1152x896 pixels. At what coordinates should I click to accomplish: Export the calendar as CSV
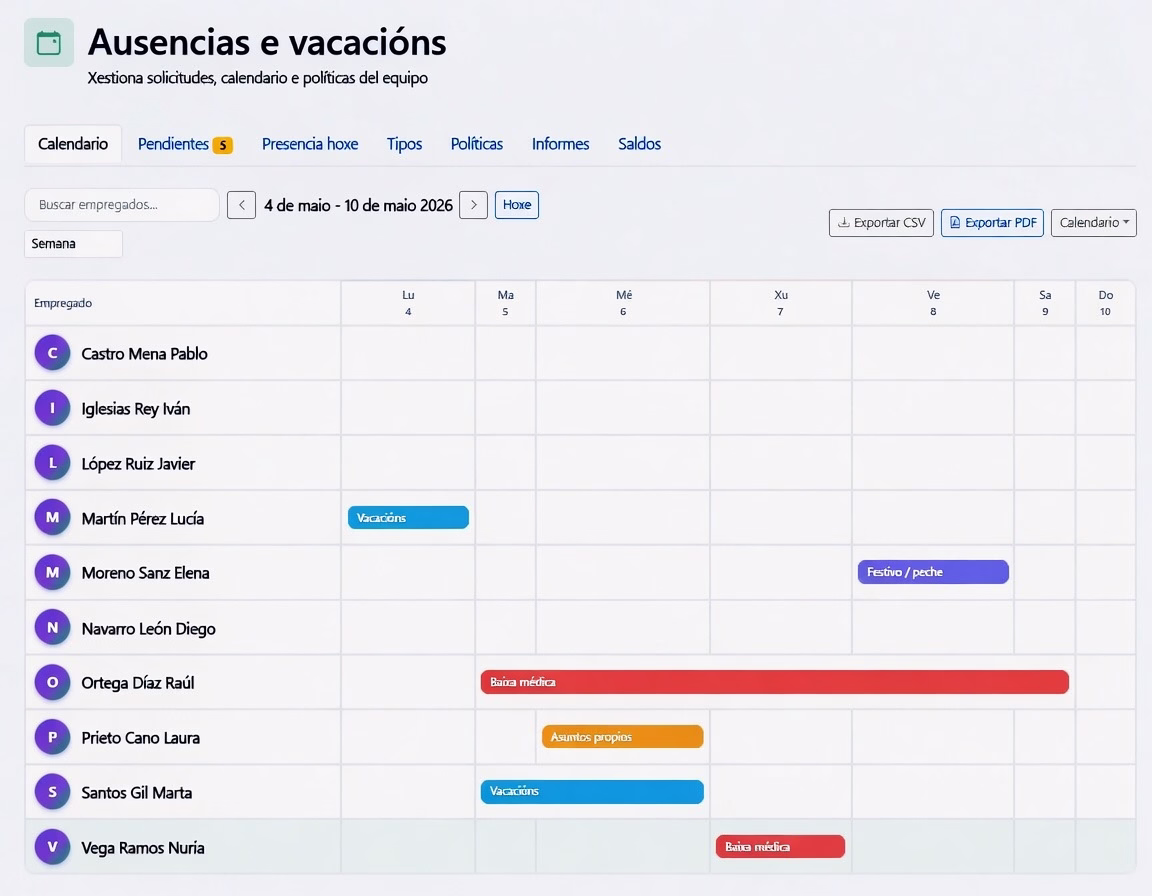tap(882, 223)
